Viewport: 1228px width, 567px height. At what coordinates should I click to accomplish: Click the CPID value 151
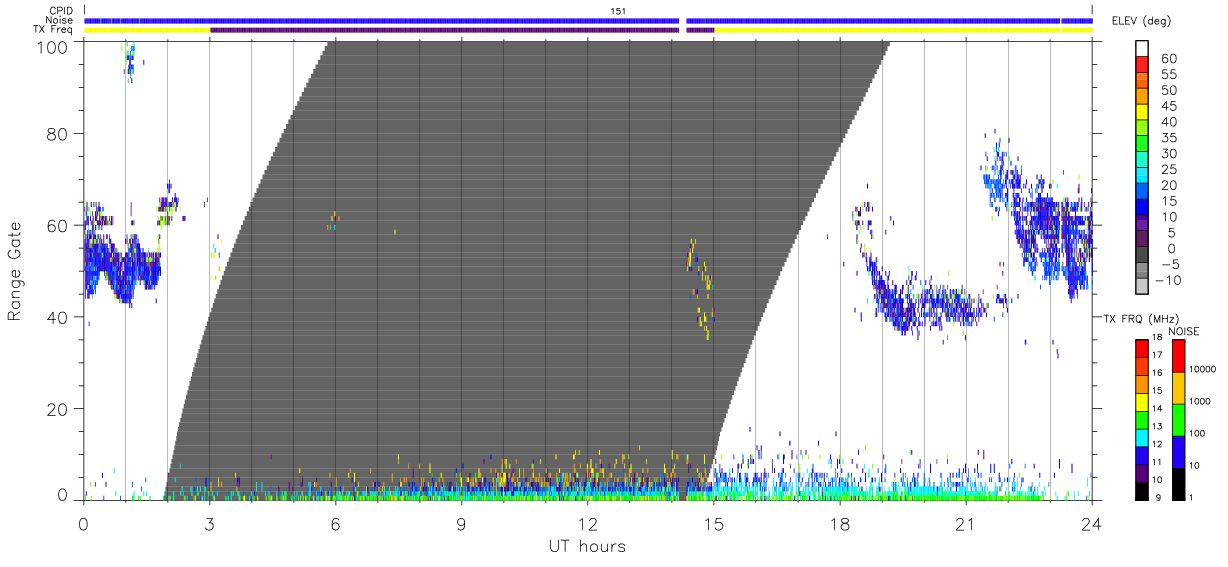click(x=618, y=11)
